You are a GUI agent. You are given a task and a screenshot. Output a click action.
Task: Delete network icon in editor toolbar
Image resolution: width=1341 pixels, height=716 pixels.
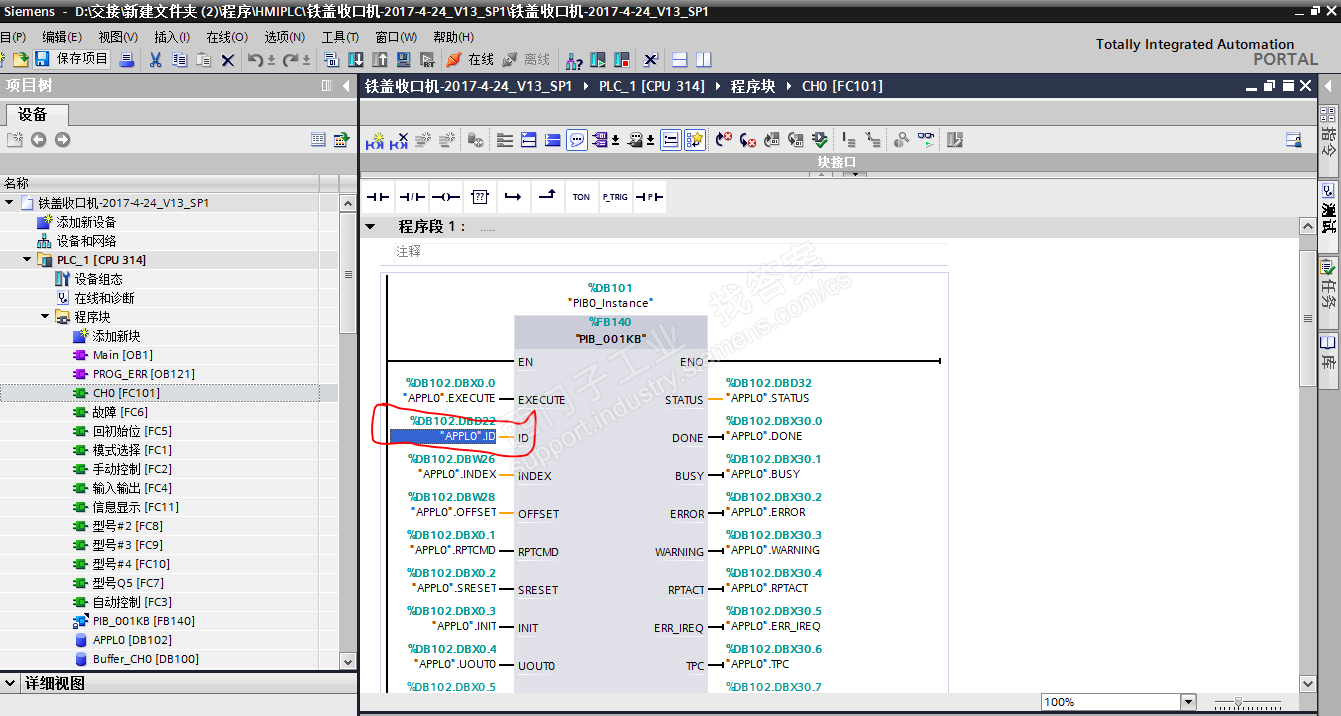click(x=399, y=140)
